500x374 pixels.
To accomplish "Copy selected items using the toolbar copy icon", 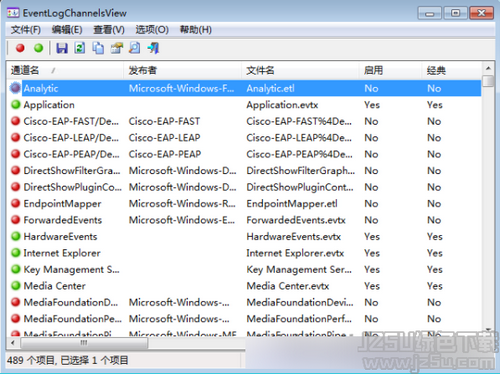I will (98, 48).
